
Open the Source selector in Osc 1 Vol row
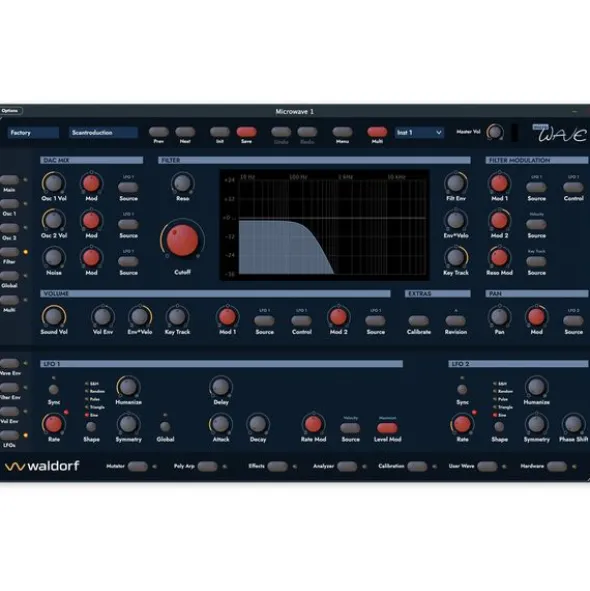point(128,187)
